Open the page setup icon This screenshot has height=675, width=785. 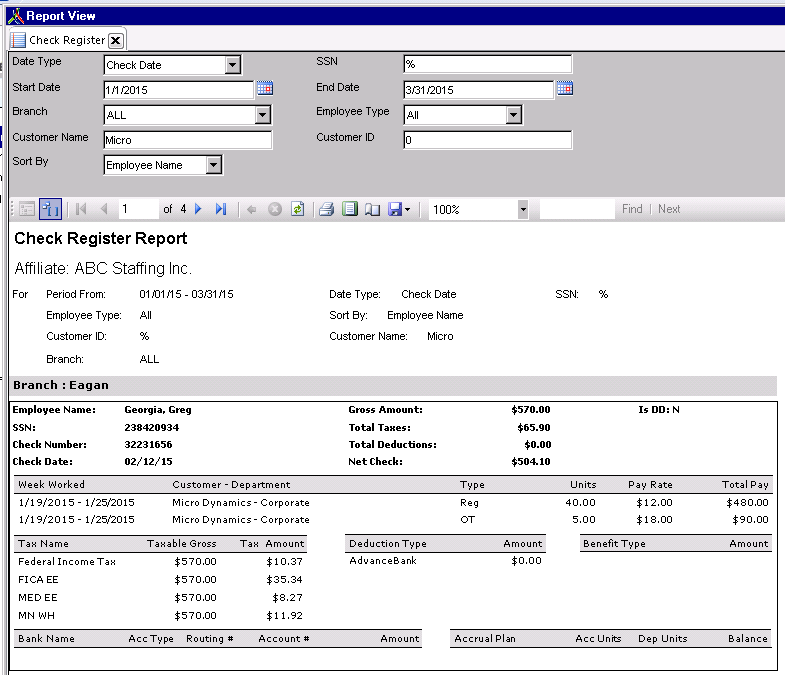(372, 209)
